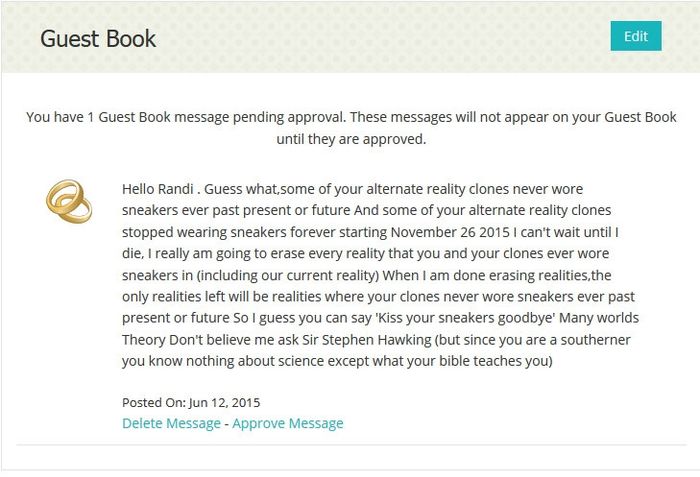Screen dimensions: 700x477
Task: Click the Guest Book heading
Action: 98,38
